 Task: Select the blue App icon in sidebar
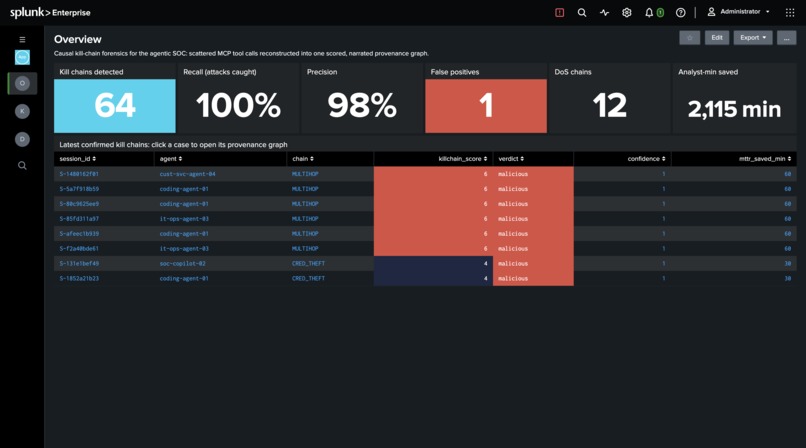click(22, 57)
